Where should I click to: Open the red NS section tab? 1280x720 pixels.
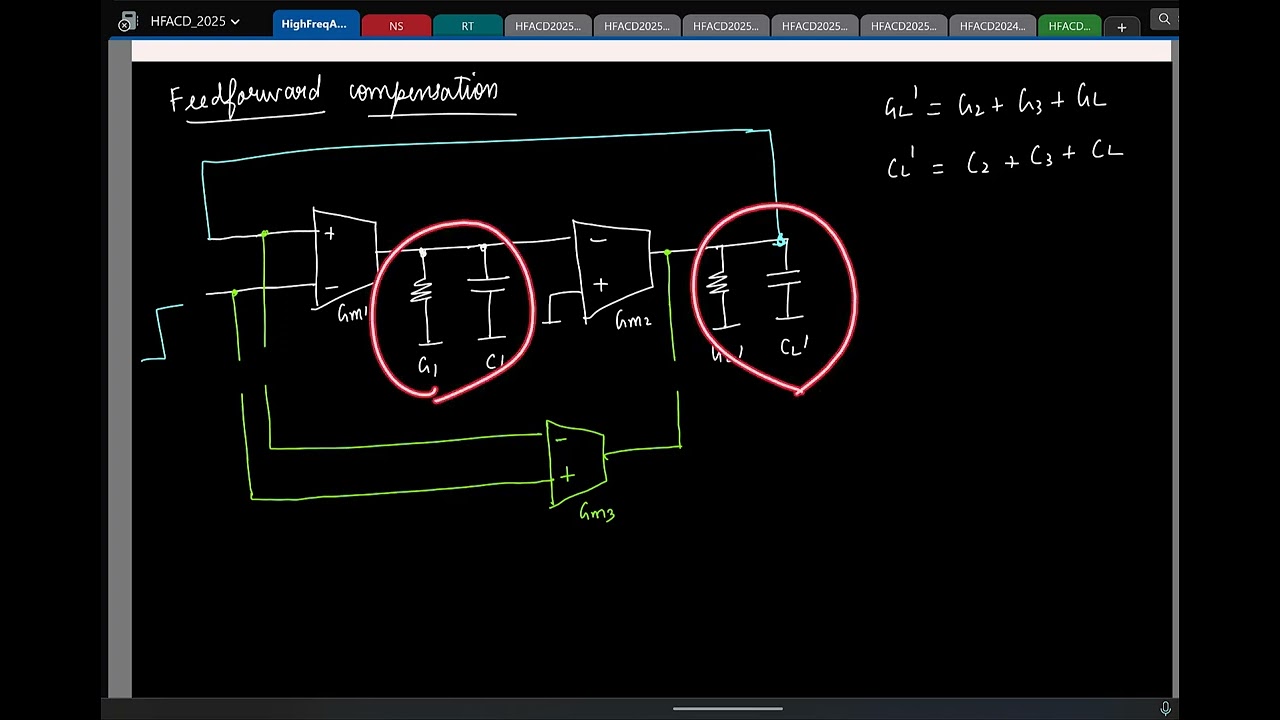[396, 26]
